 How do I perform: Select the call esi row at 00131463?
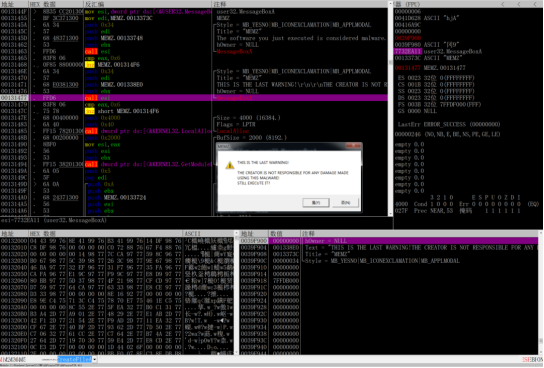[194, 51]
